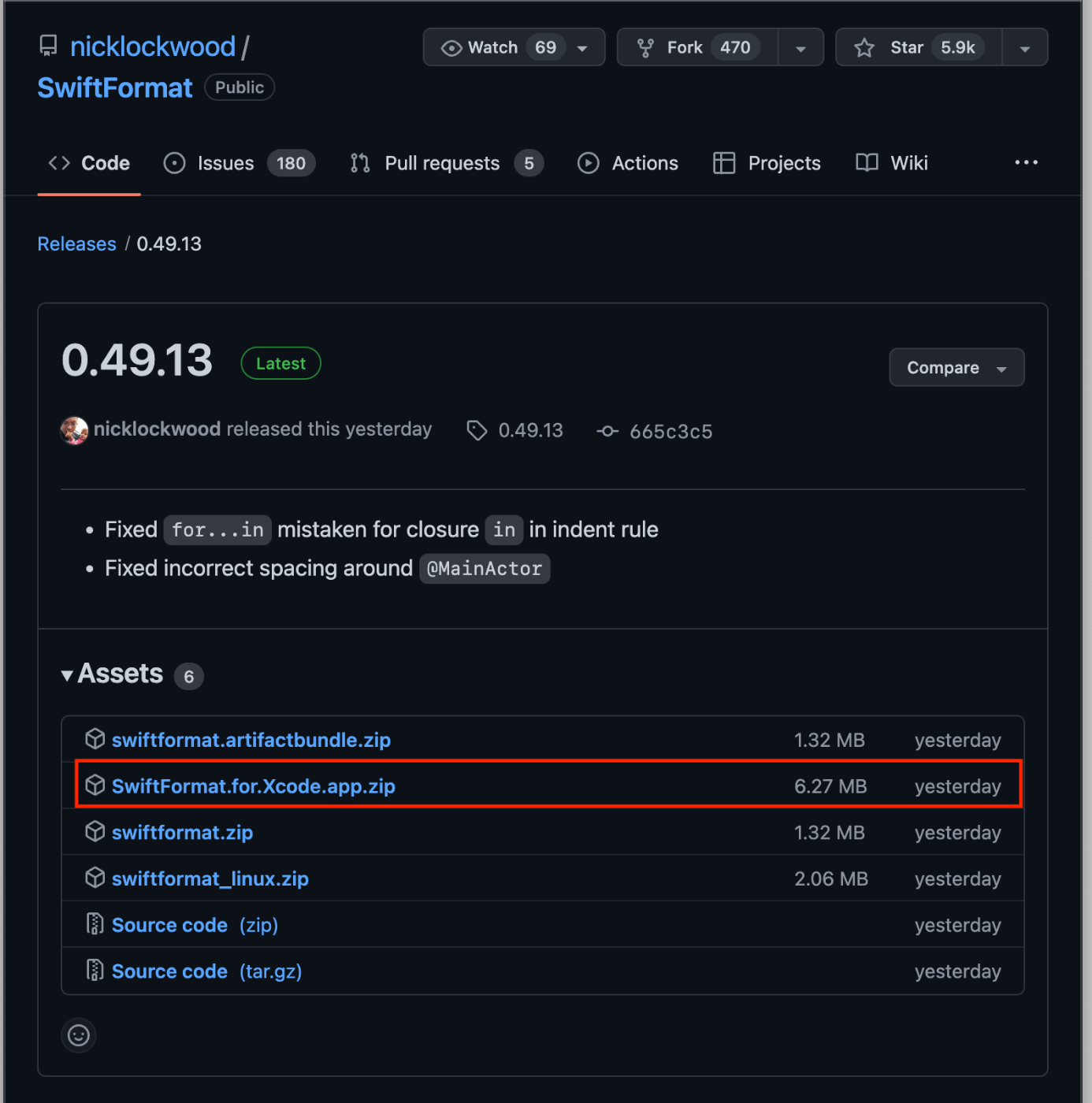Open the Compare dropdown

[956, 367]
